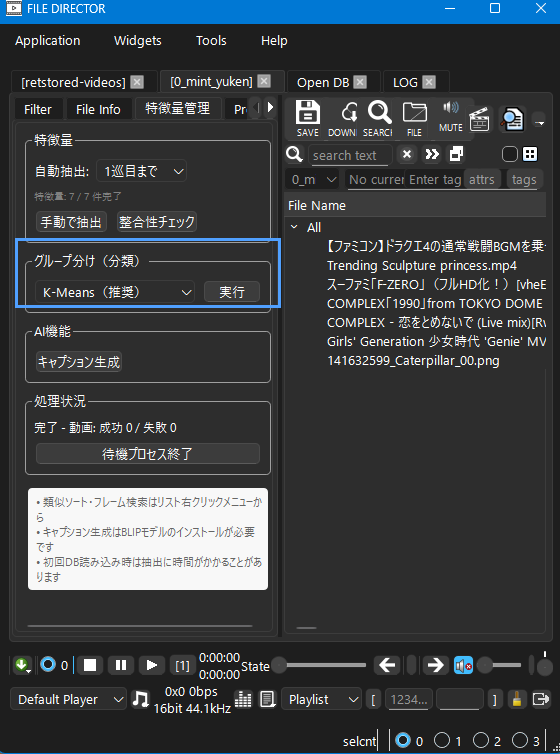This screenshot has width=560, height=754.
Task: Select 141632599_Caterpillar_00.png file
Action: 413,361
